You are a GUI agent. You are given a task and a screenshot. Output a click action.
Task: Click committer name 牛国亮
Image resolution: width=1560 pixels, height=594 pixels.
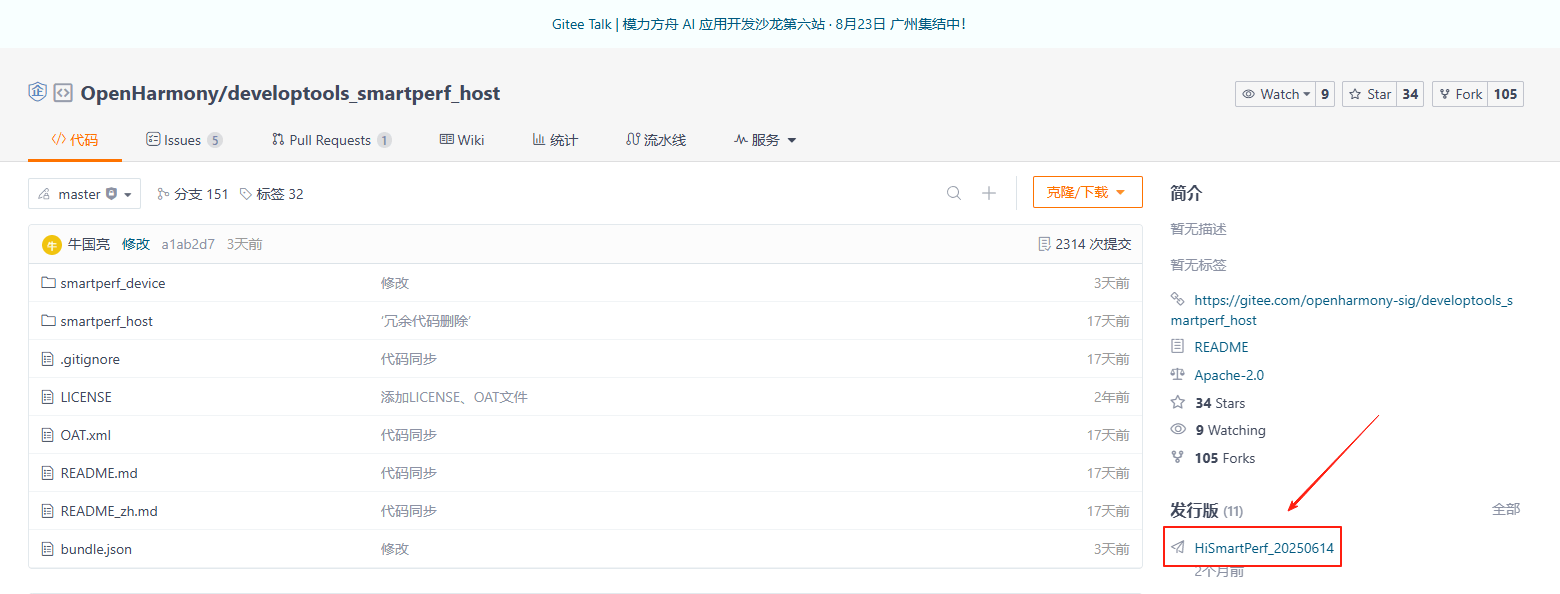[89, 244]
